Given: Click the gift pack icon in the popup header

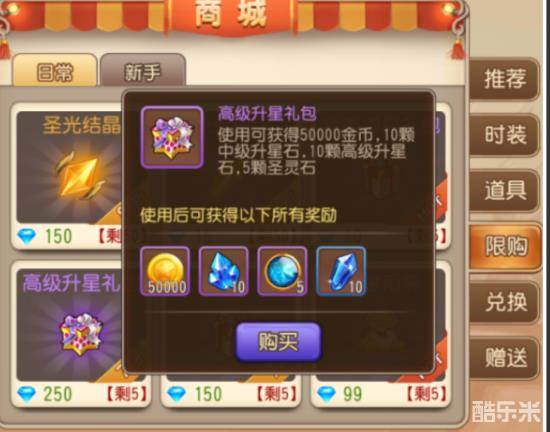Looking at the screenshot, I should pyautogui.click(x=172, y=137).
